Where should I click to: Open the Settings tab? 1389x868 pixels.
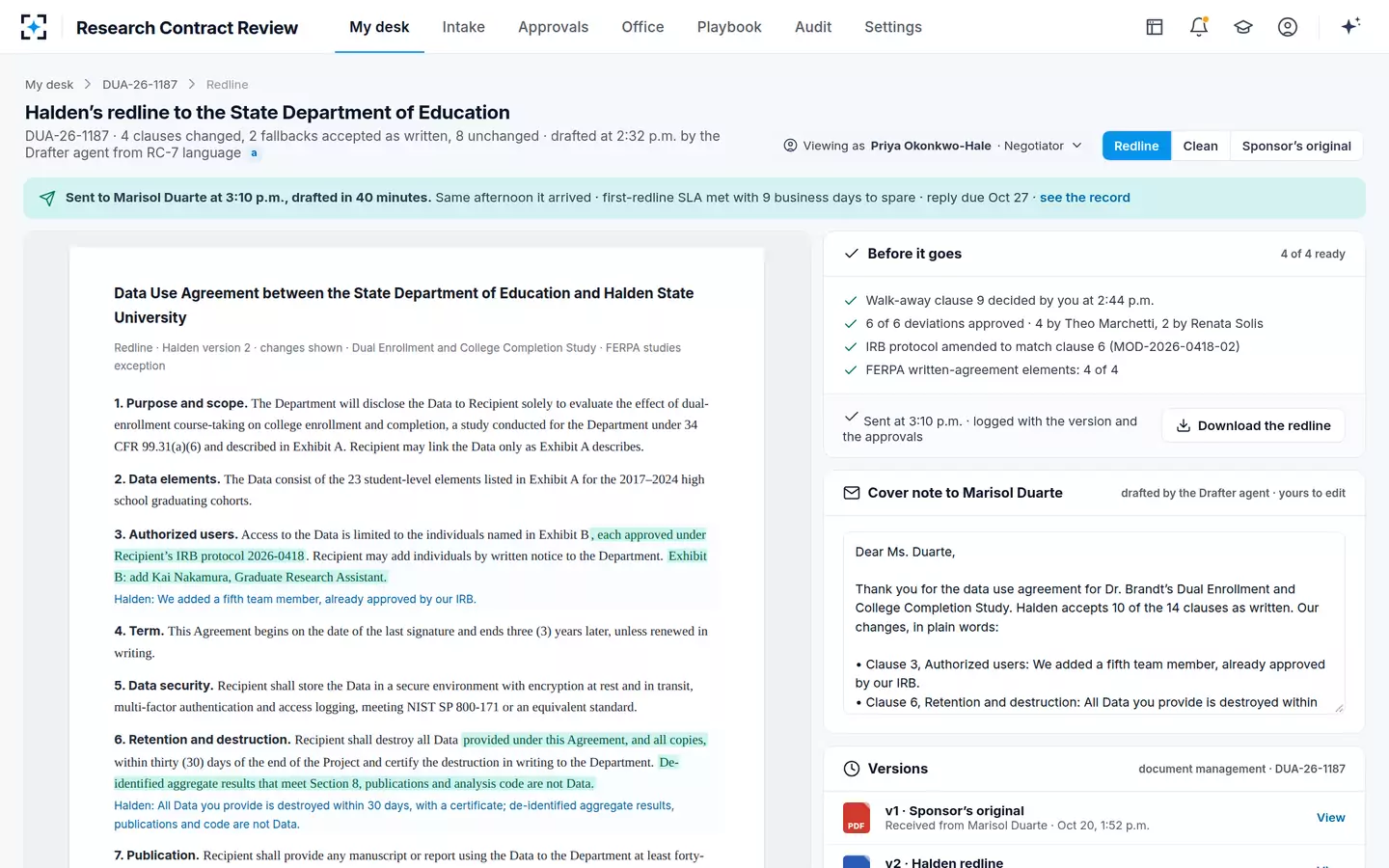click(893, 27)
